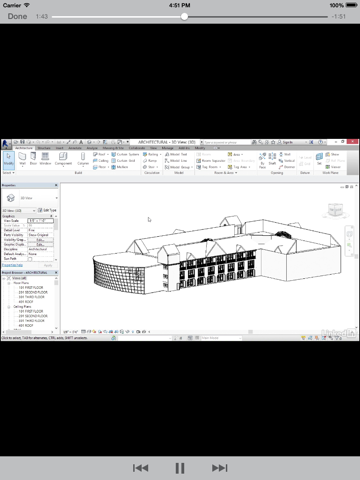Collapse the Floor Plans tree node
The height and width of the screenshot is (480, 360).
(x=9, y=283)
